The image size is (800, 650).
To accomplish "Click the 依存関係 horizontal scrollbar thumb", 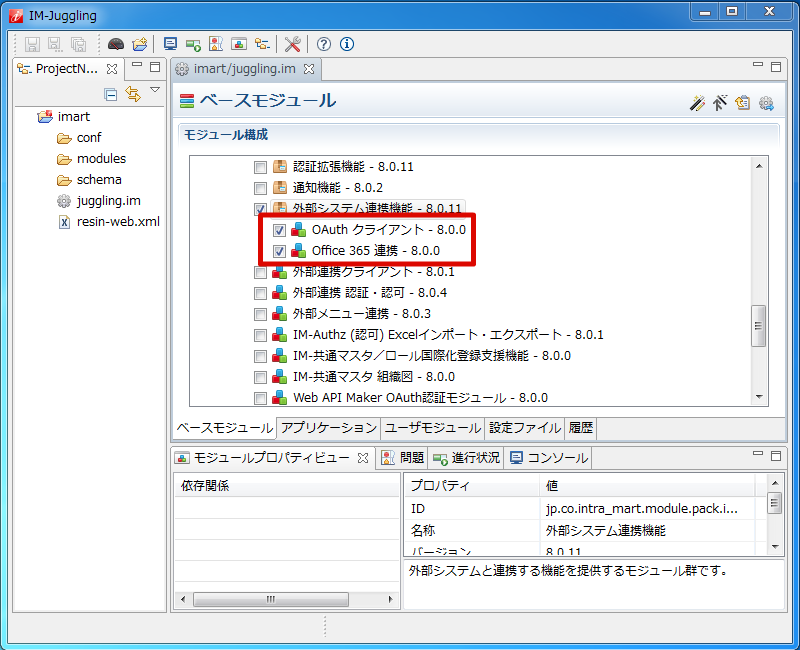I will click(x=271, y=599).
